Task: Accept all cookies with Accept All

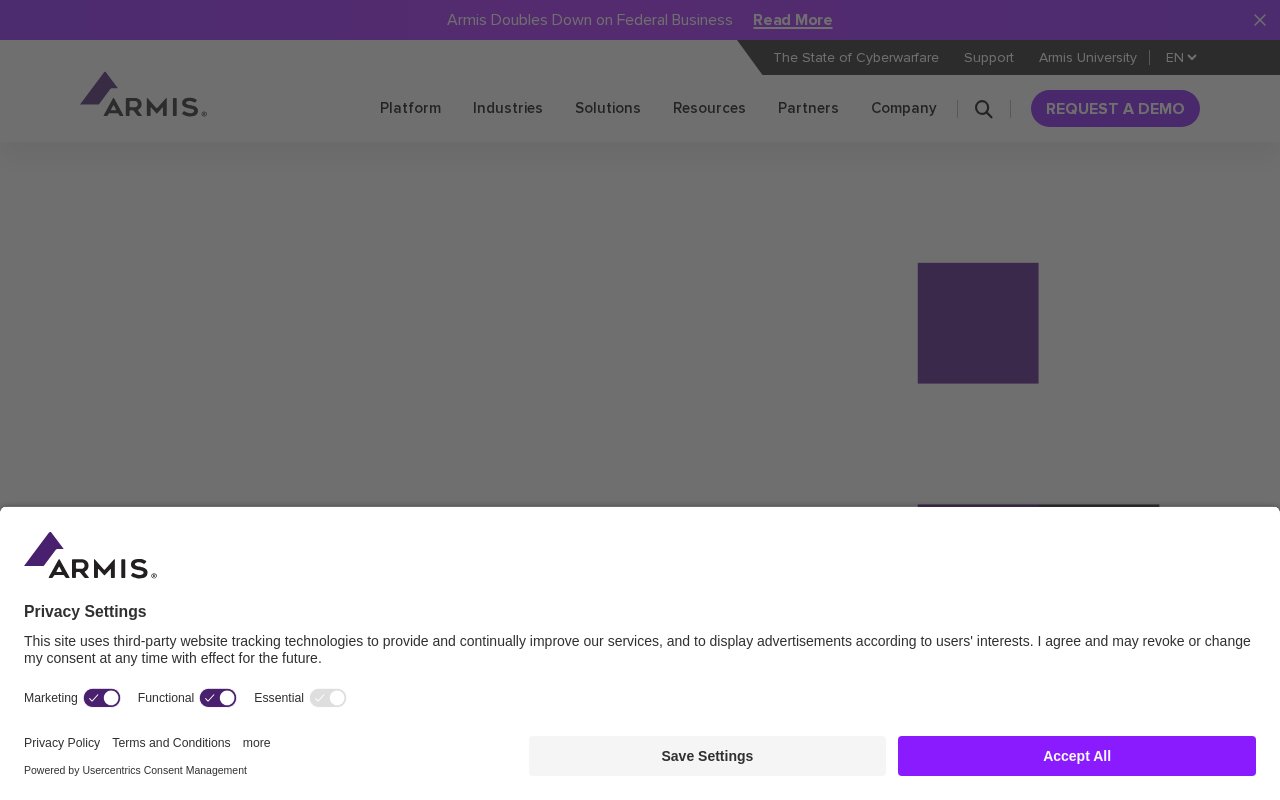Action: [x=1077, y=756]
